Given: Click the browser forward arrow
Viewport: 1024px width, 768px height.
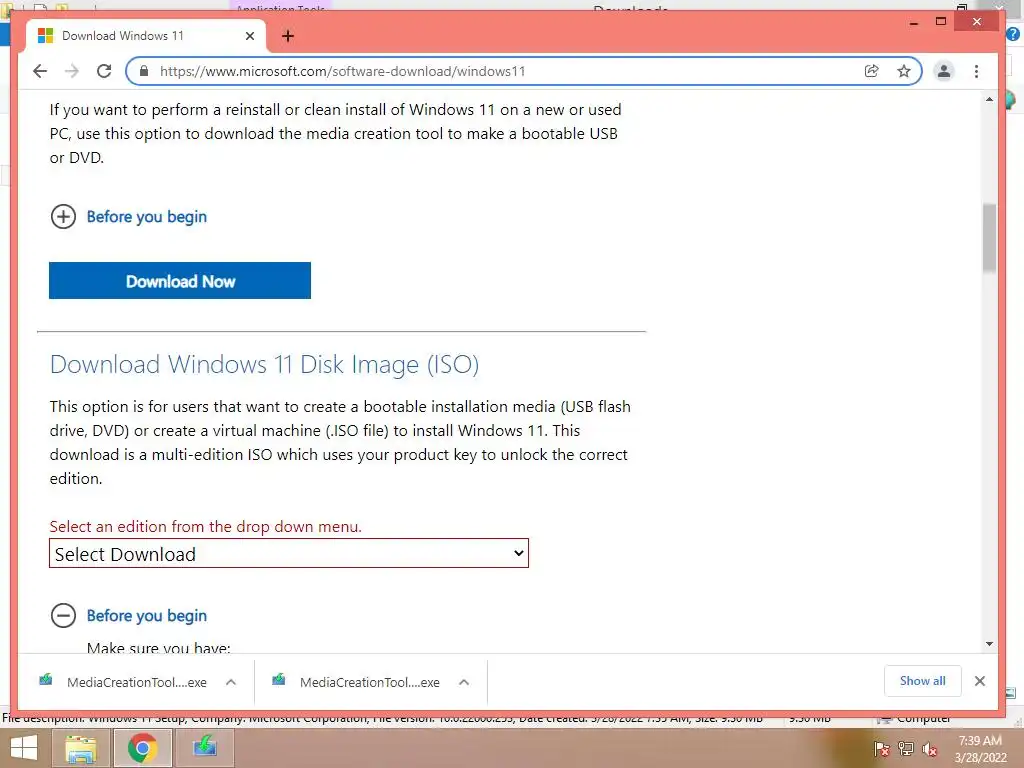Looking at the screenshot, I should (x=72, y=71).
